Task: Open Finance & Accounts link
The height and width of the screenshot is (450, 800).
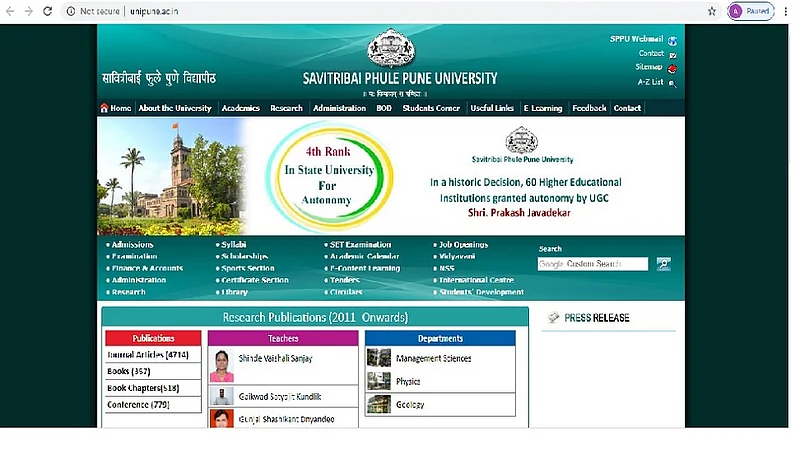Action: (x=147, y=268)
